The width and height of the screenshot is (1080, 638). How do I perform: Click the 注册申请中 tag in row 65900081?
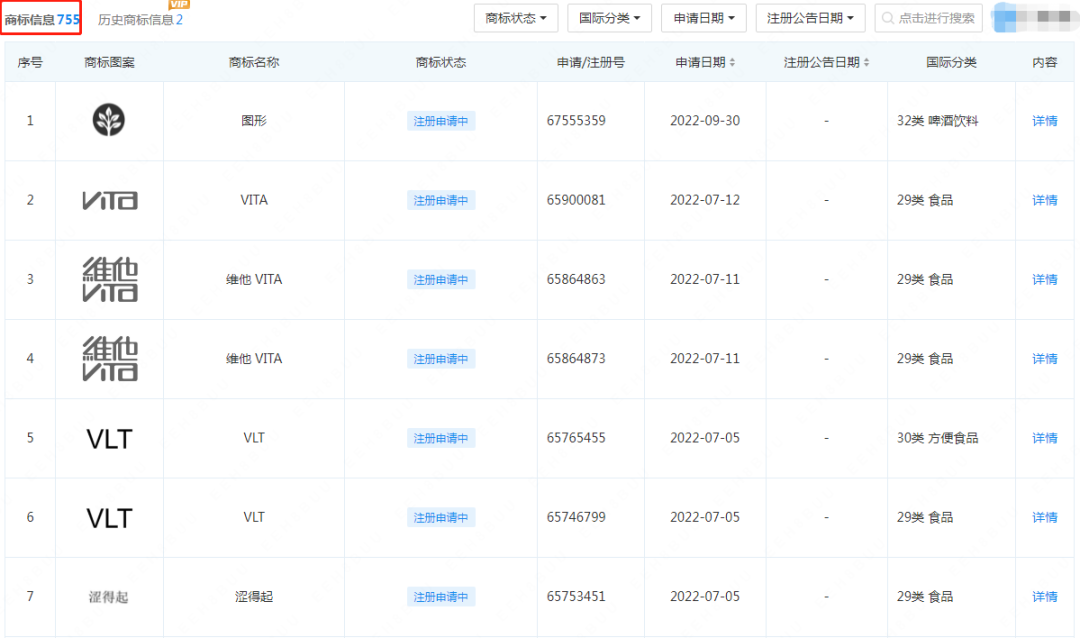pyautogui.click(x=441, y=200)
